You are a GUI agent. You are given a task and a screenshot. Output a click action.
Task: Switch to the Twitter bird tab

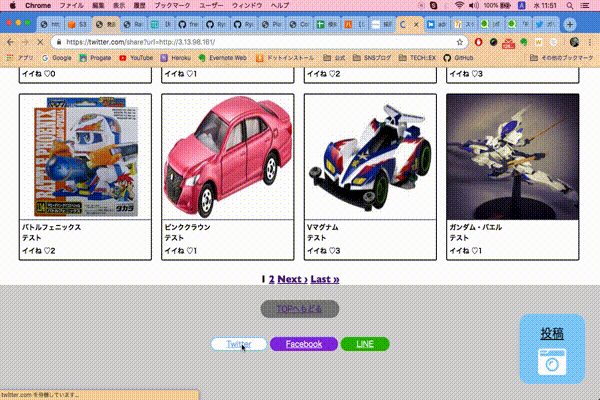point(546,24)
